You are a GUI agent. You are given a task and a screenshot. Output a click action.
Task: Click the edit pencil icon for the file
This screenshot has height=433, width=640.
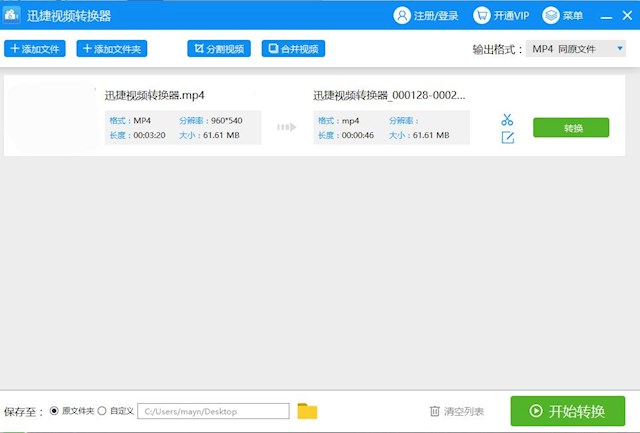(507, 137)
